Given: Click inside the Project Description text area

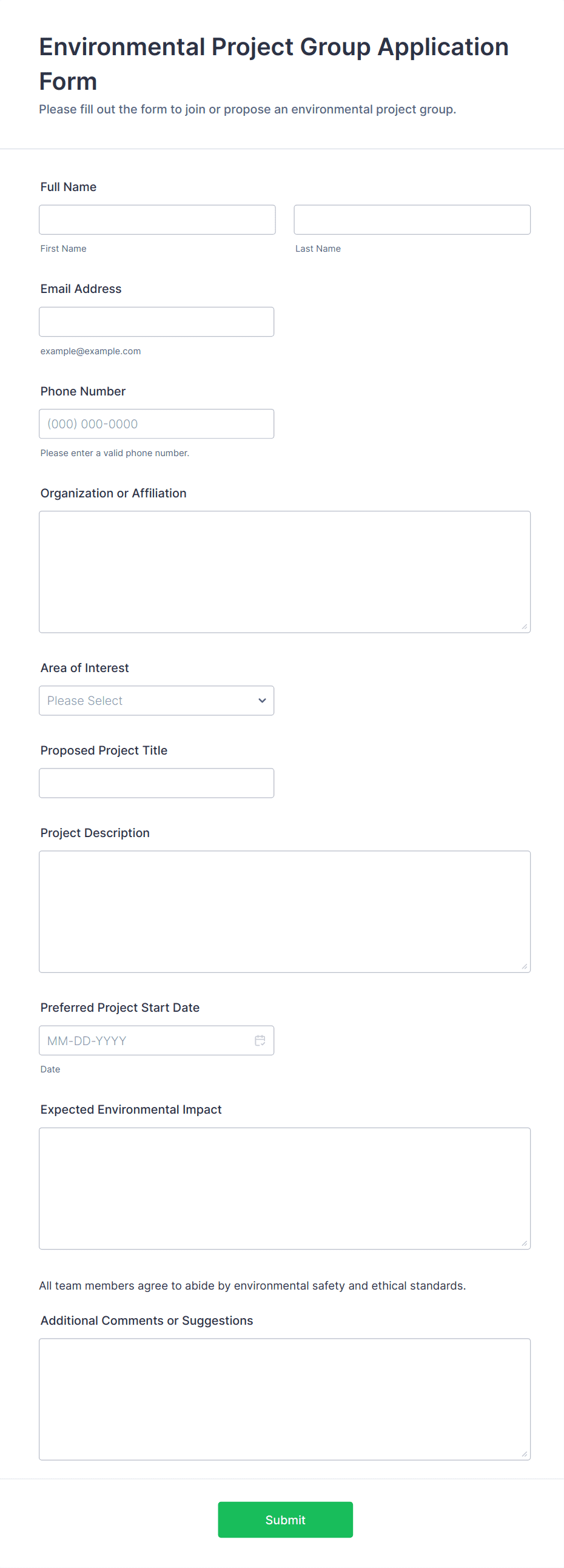Looking at the screenshot, I should [284, 911].
